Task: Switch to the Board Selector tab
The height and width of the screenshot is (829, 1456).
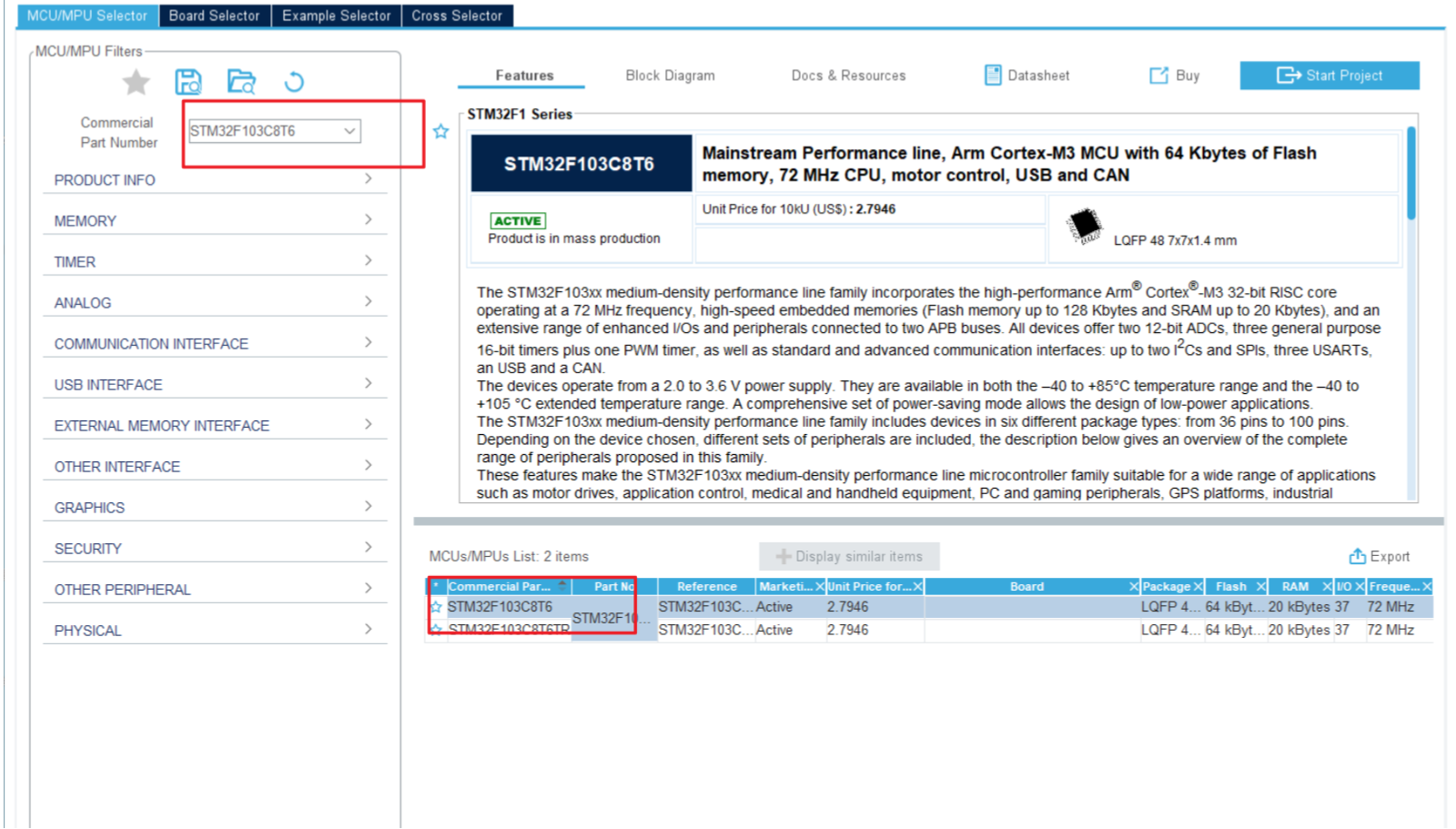Action: point(214,15)
